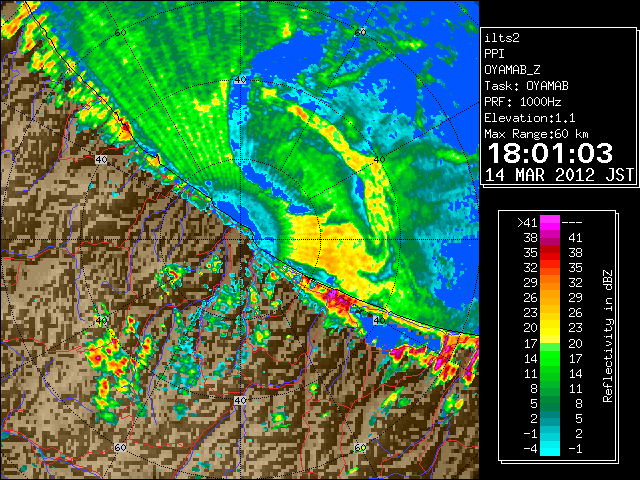Click the 40 range label at west-southwest

pos(101,320)
